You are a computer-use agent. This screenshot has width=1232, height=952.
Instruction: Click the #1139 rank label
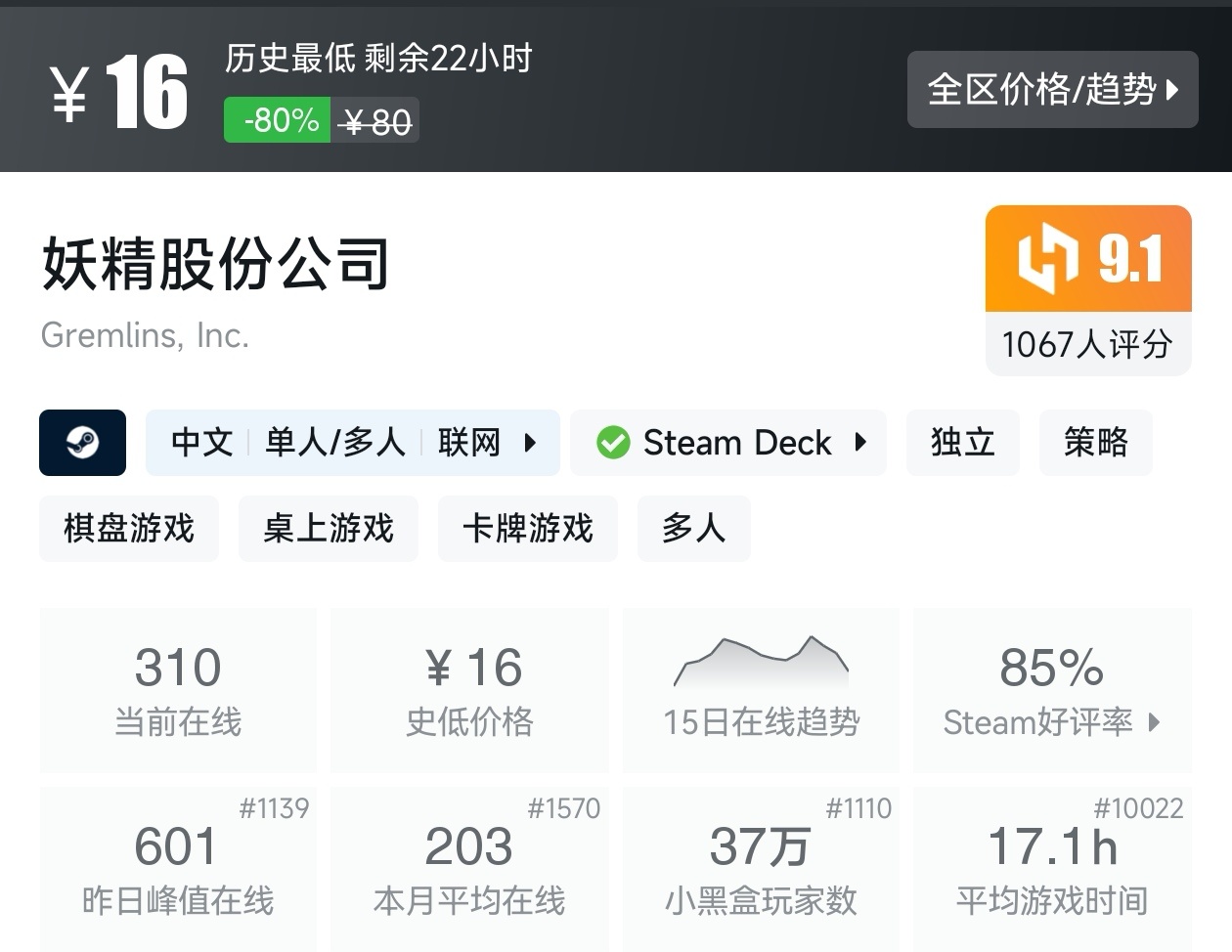(275, 808)
